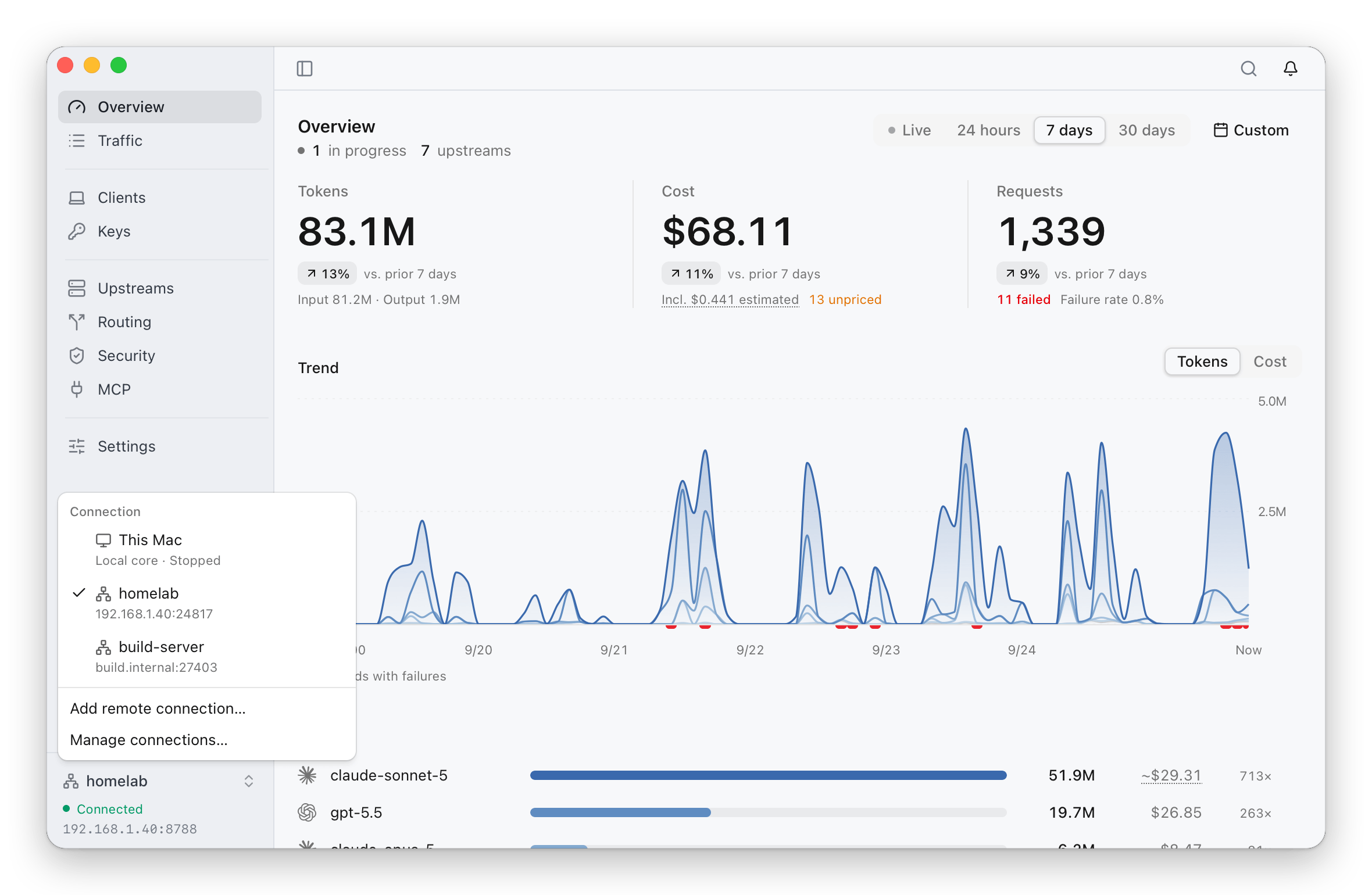Open the MCP page
The height and width of the screenshot is (895, 1372).
(x=160, y=389)
